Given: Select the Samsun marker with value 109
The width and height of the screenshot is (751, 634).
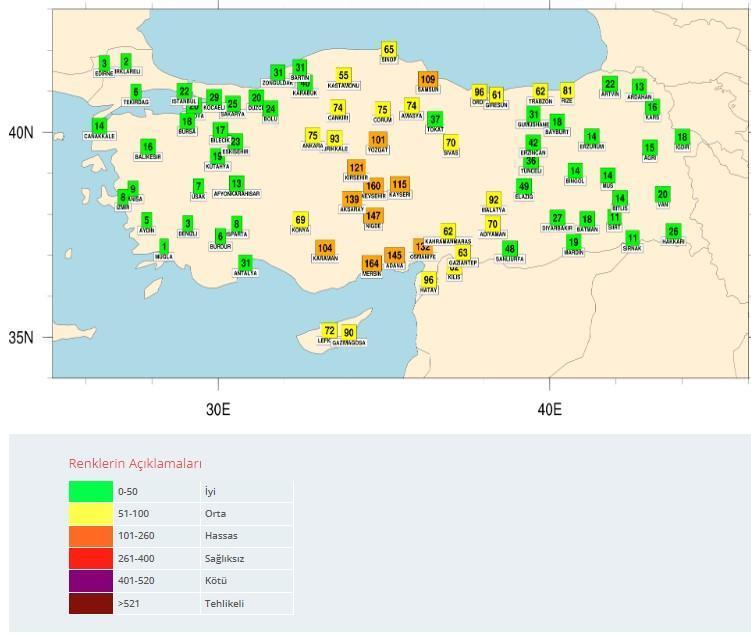Looking at the screenshot, I should (x=428, y=79).
